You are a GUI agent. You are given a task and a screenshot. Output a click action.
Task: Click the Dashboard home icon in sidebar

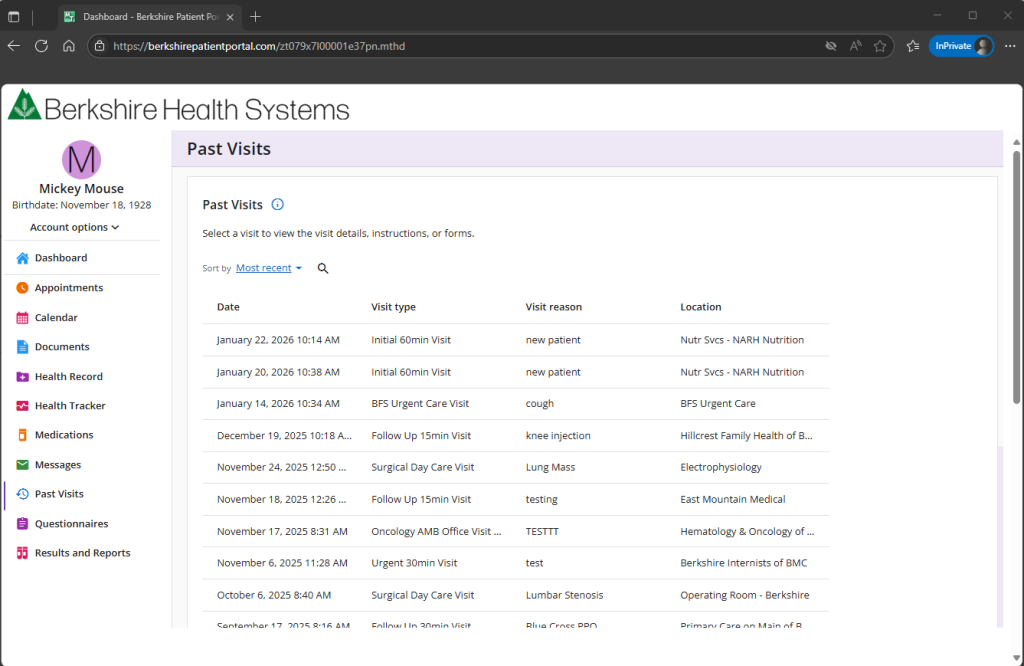tap(22, 258)
